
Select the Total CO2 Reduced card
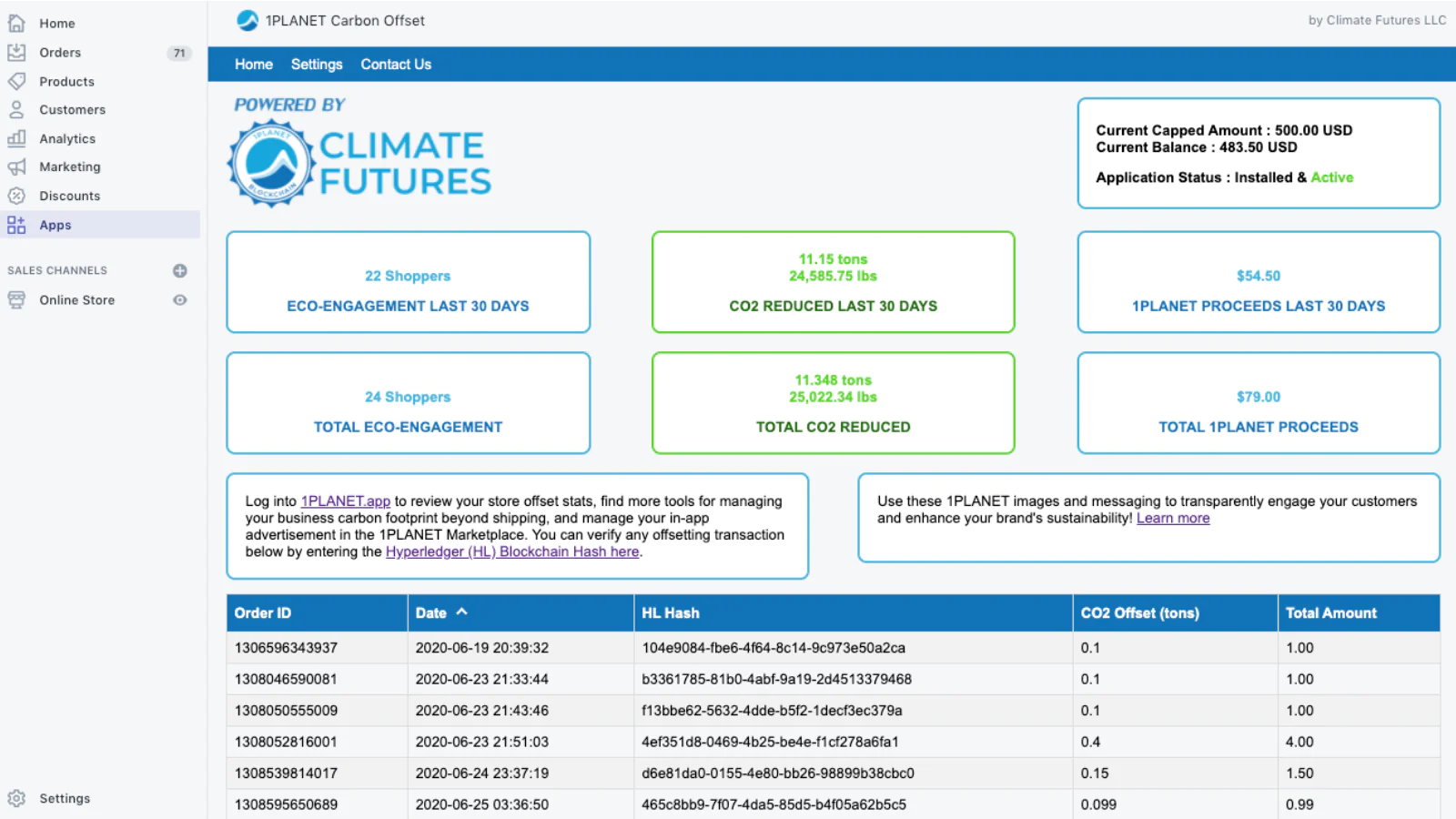tap(833, 403)
